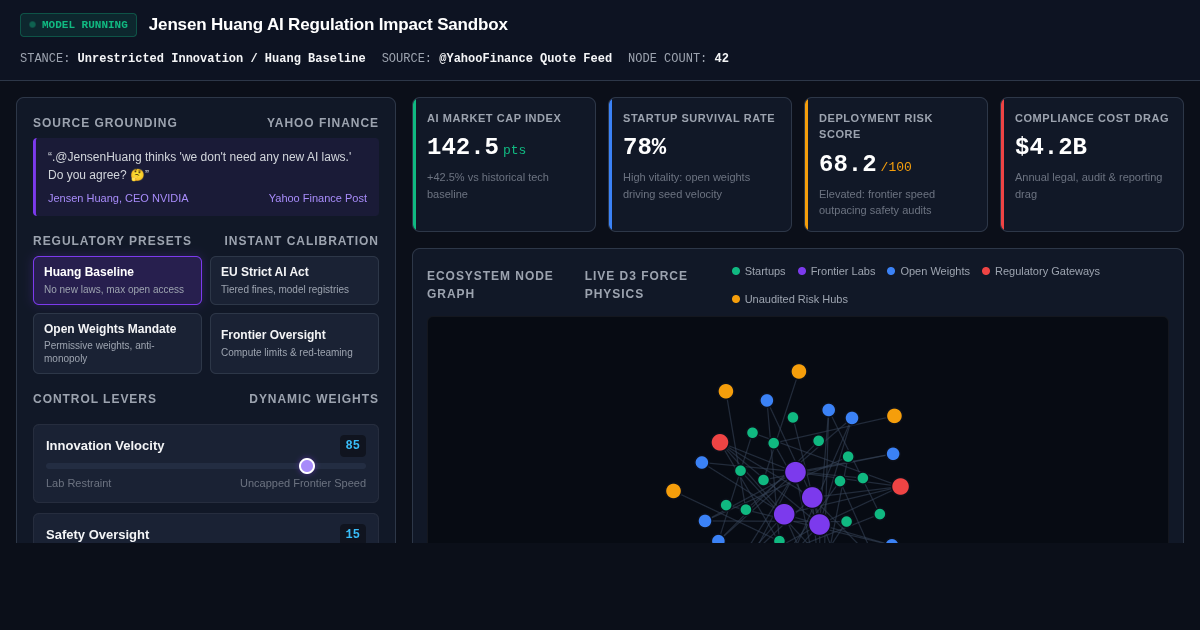Image resolution: width=1200 pixels, height=630 pixels.
Task: Choose the Open Weights Mandate preset
Action: (x=117, y=343)
